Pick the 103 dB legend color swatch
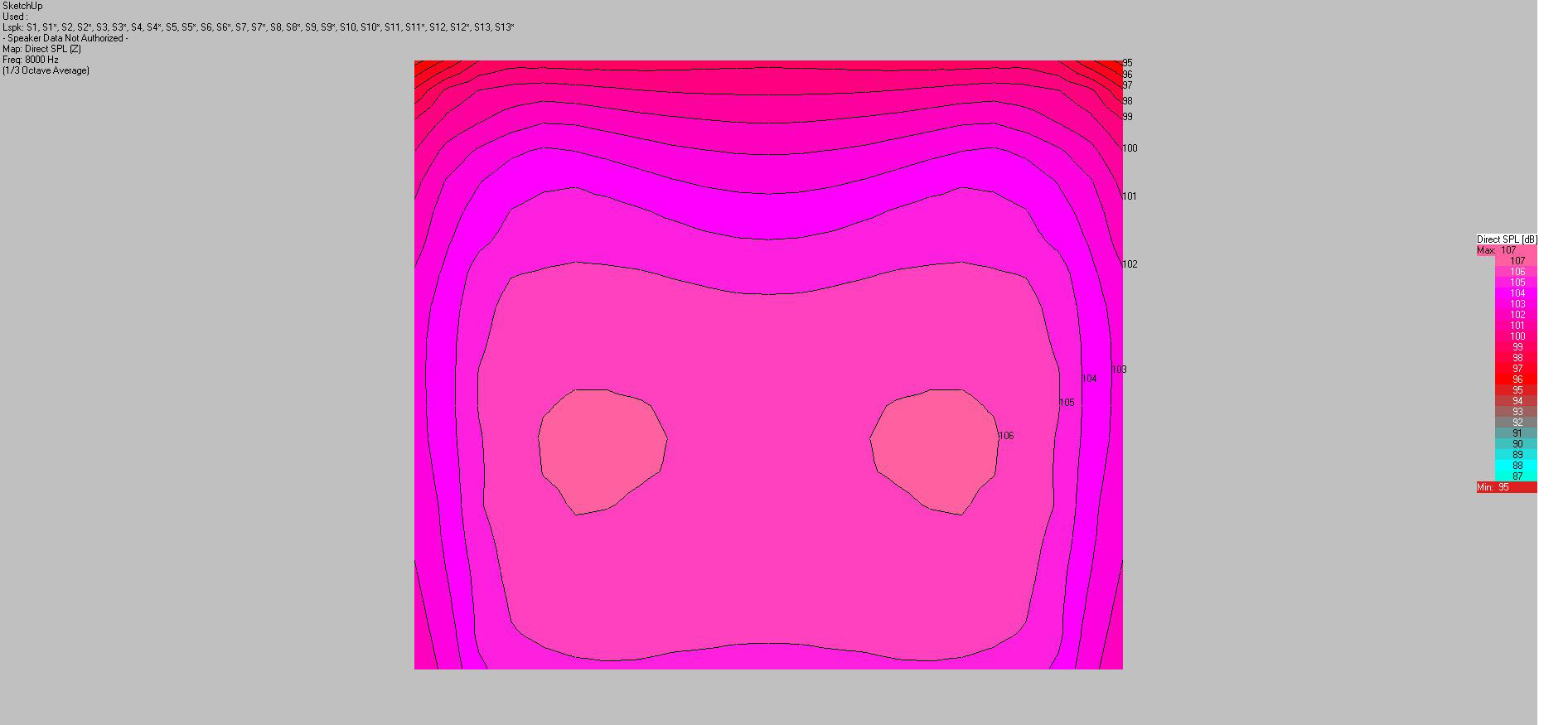 point(1517,303)
